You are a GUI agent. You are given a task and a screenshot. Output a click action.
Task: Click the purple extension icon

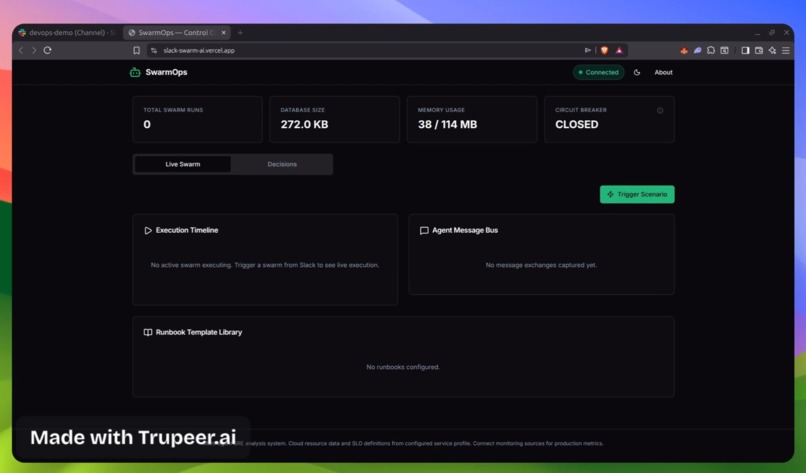pos(697,50)
